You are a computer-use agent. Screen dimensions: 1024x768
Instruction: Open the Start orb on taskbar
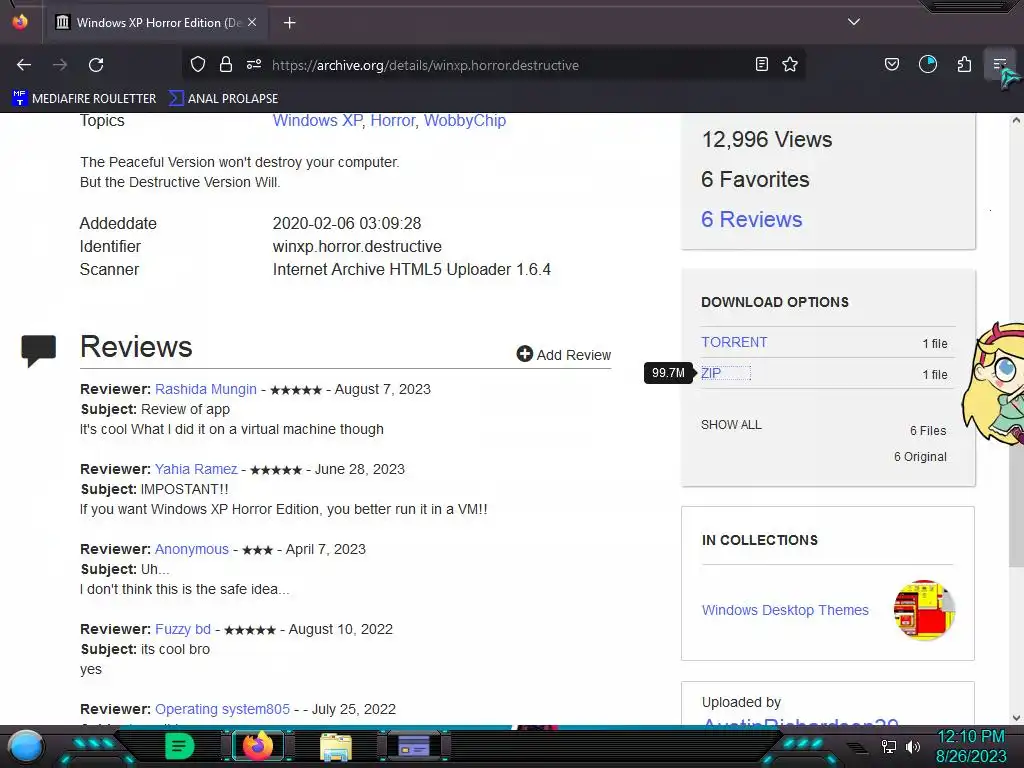tap(26, 746)
